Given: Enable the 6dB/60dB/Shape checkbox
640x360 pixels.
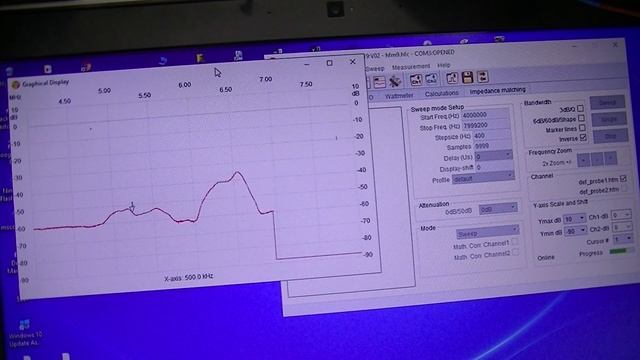Looking at the screenshot, I should click(581, 118).
